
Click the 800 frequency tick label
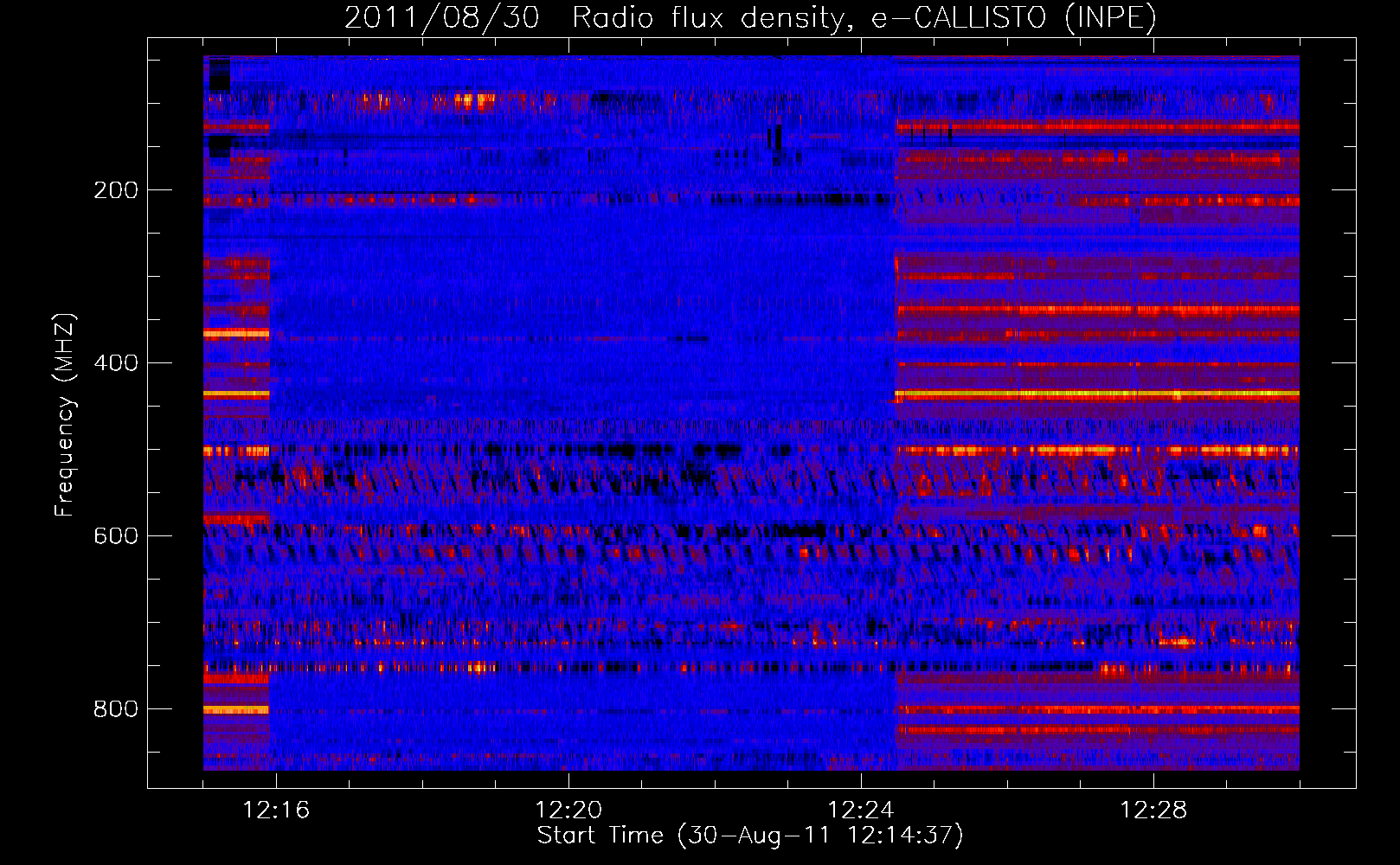click(116, 709)
